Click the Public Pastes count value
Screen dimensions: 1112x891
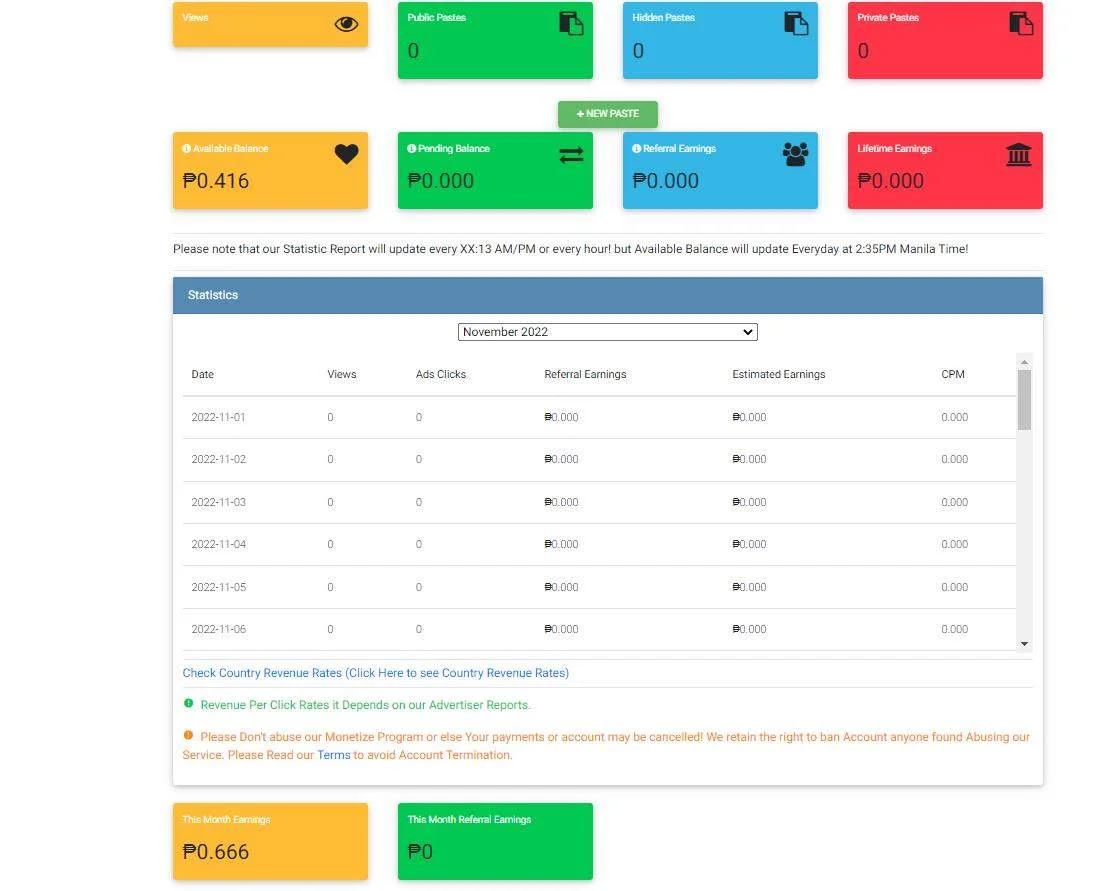pos(413,51)
